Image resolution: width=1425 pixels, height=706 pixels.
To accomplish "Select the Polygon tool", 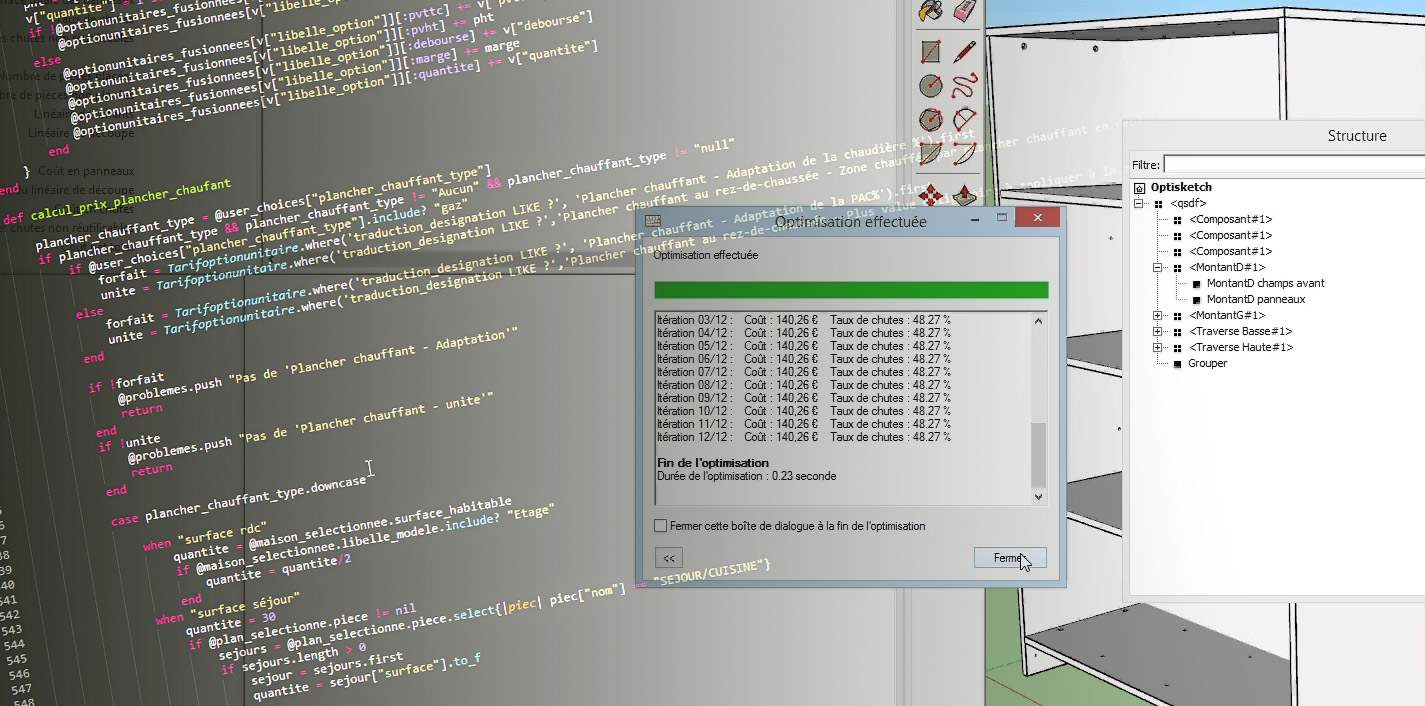I will [928, 122].
